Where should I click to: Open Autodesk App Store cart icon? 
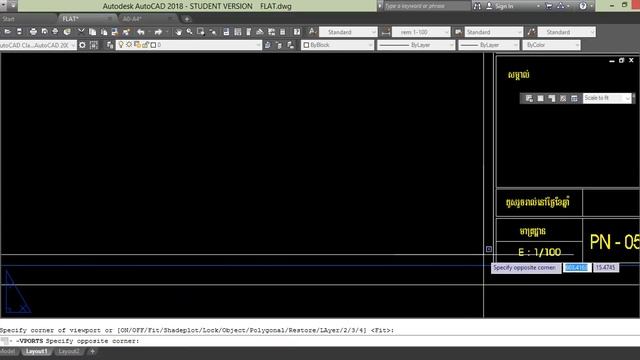(x=549, y=6)
